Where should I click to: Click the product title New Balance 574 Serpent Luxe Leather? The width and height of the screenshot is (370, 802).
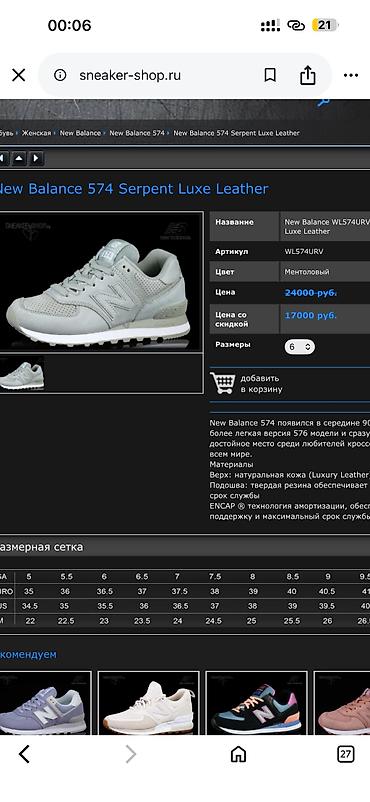click(133, 189)
